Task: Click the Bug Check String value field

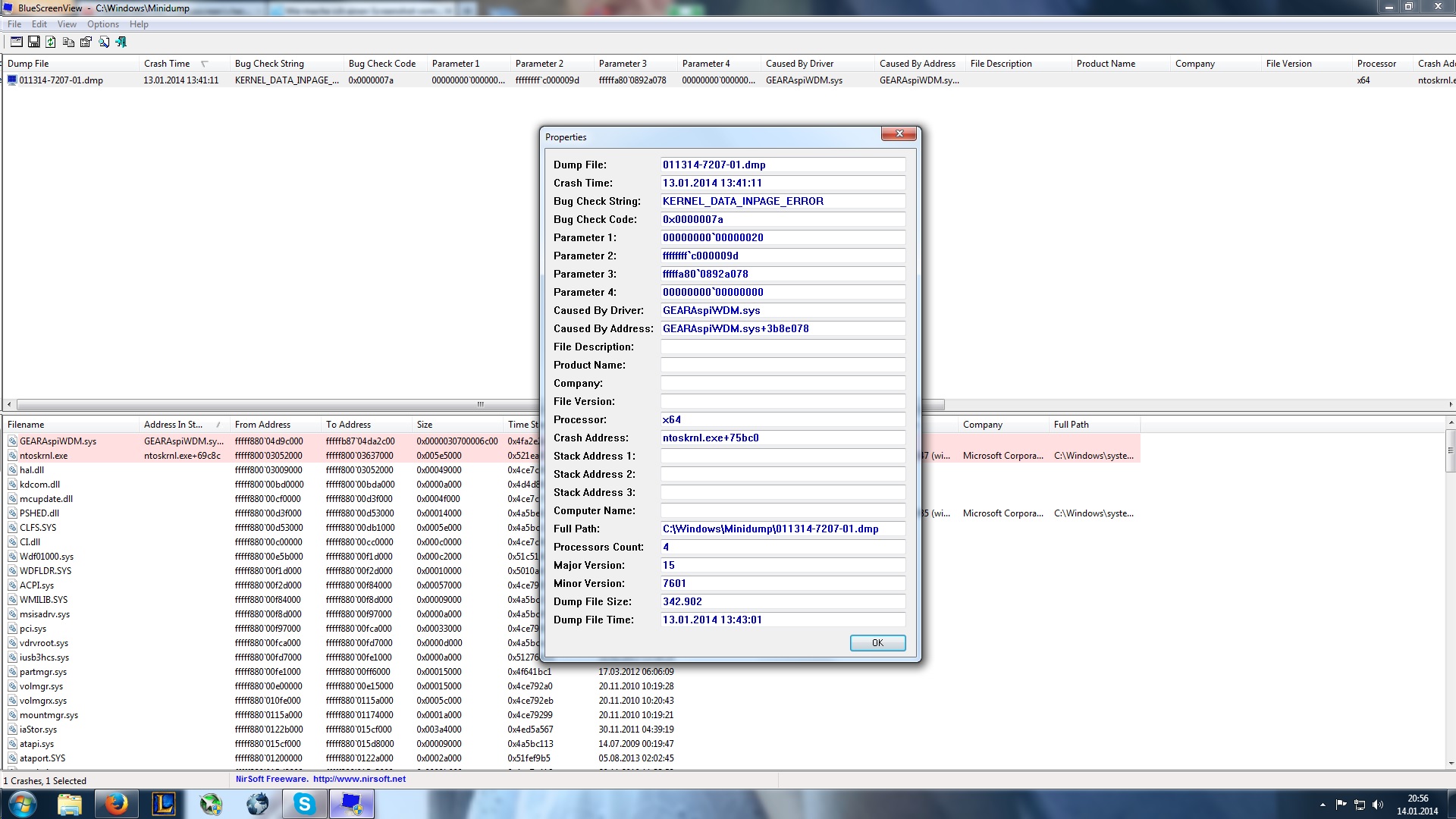Action: (783, 201)
